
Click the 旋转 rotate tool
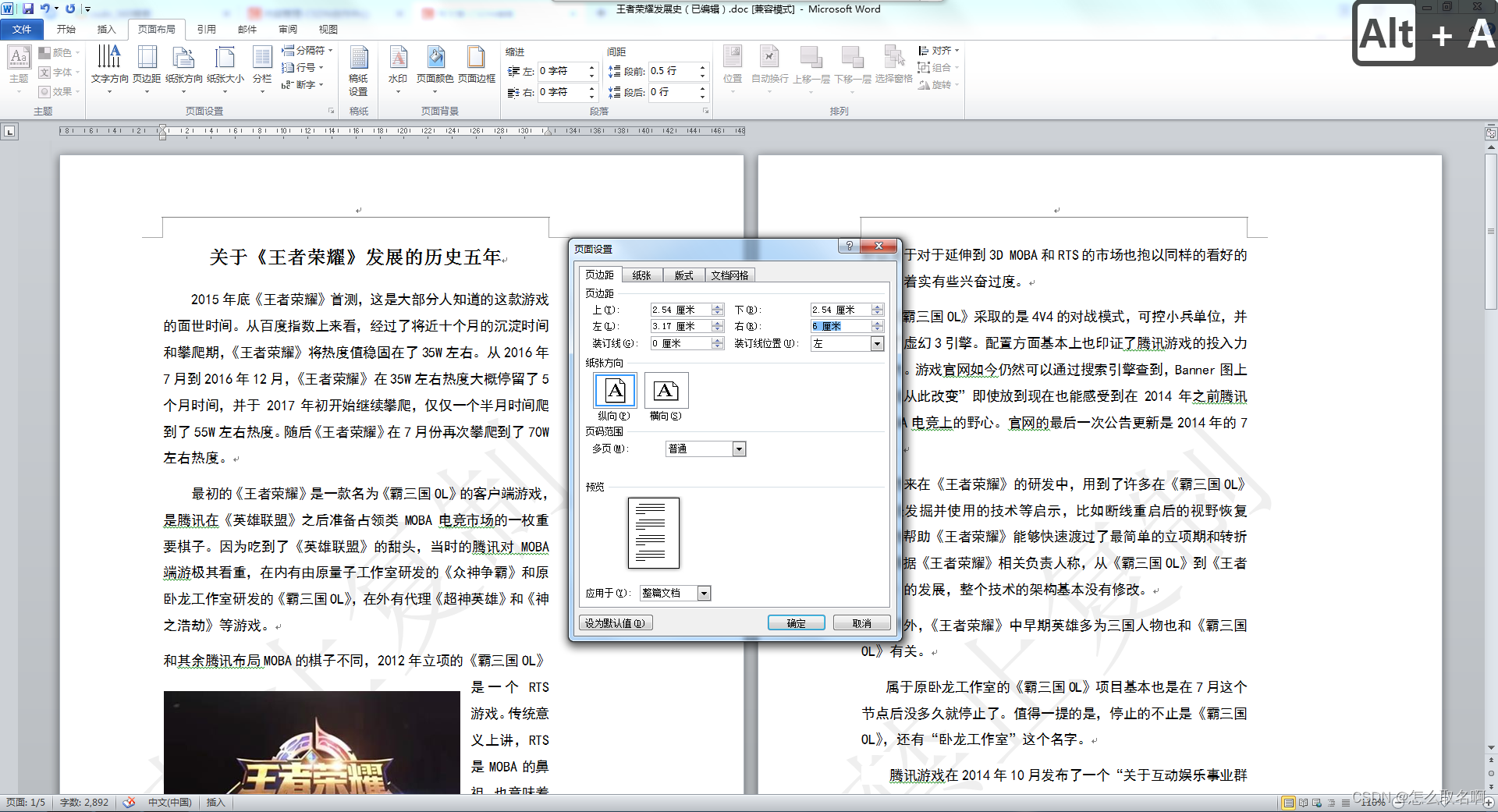coord(937,85)
